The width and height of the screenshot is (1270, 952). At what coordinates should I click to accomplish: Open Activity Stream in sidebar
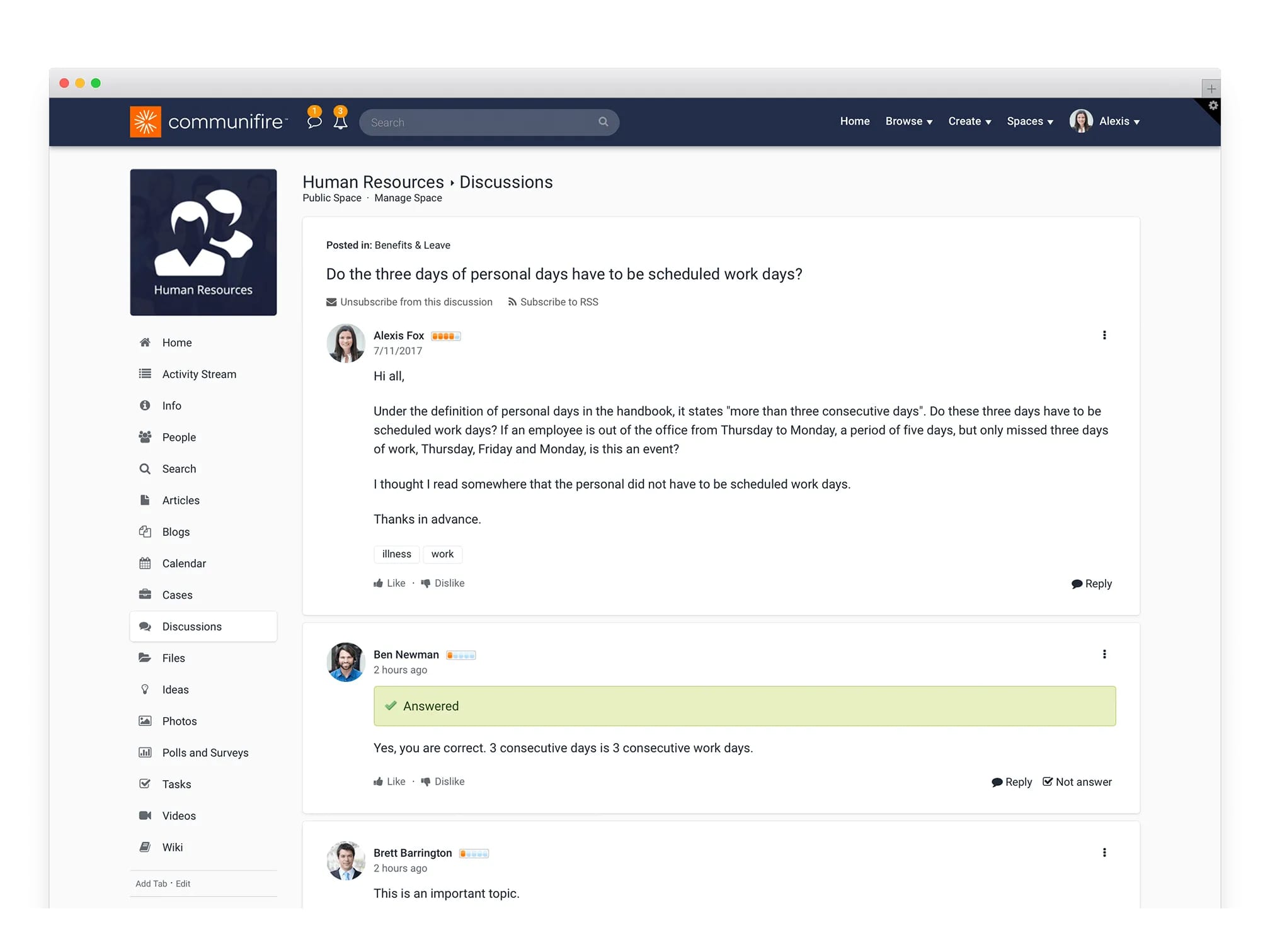coord(199,374)
